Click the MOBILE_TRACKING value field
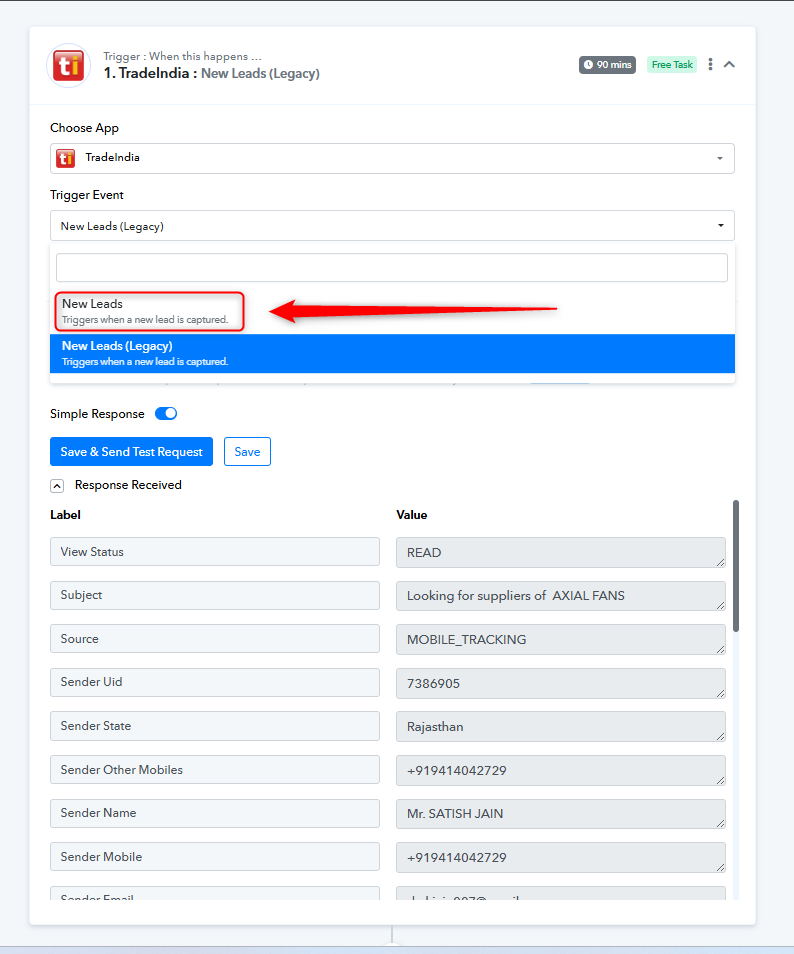The image size is (794, 954). pos(560,639)
